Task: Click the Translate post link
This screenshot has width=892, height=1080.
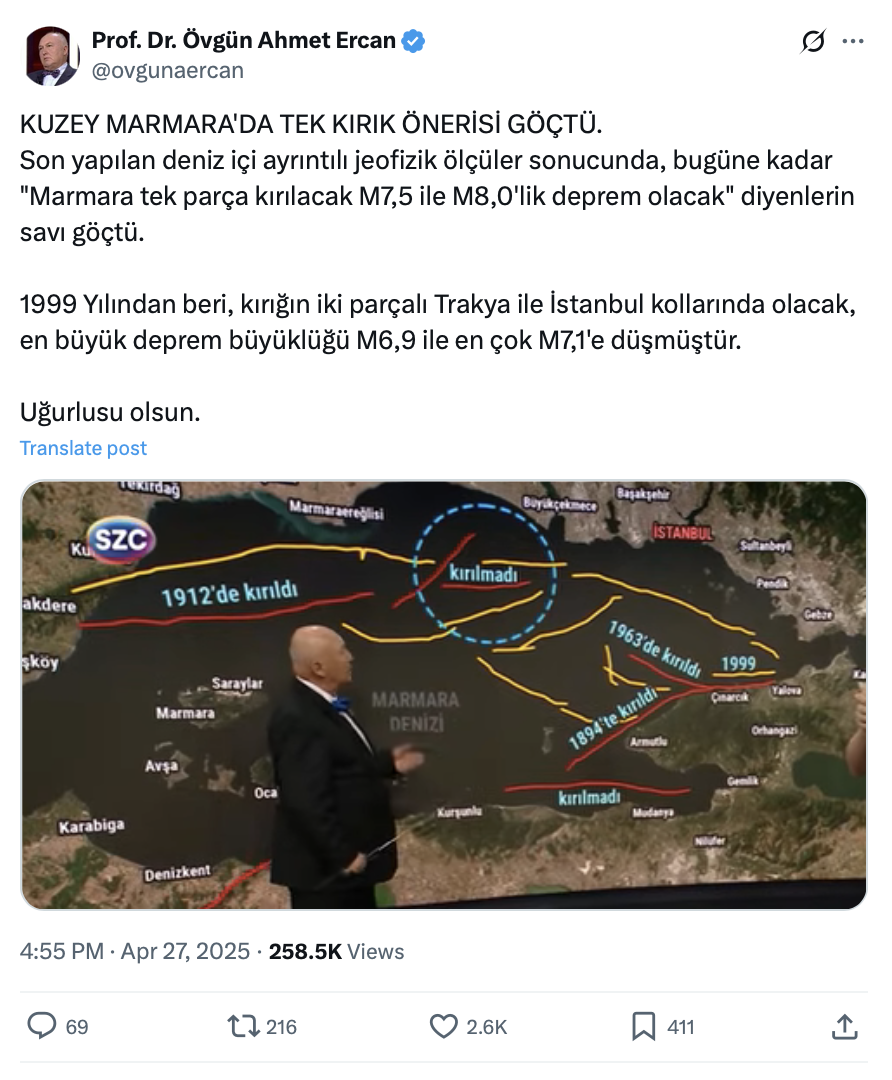Action: pyautogui.click(x=83, y=448)
